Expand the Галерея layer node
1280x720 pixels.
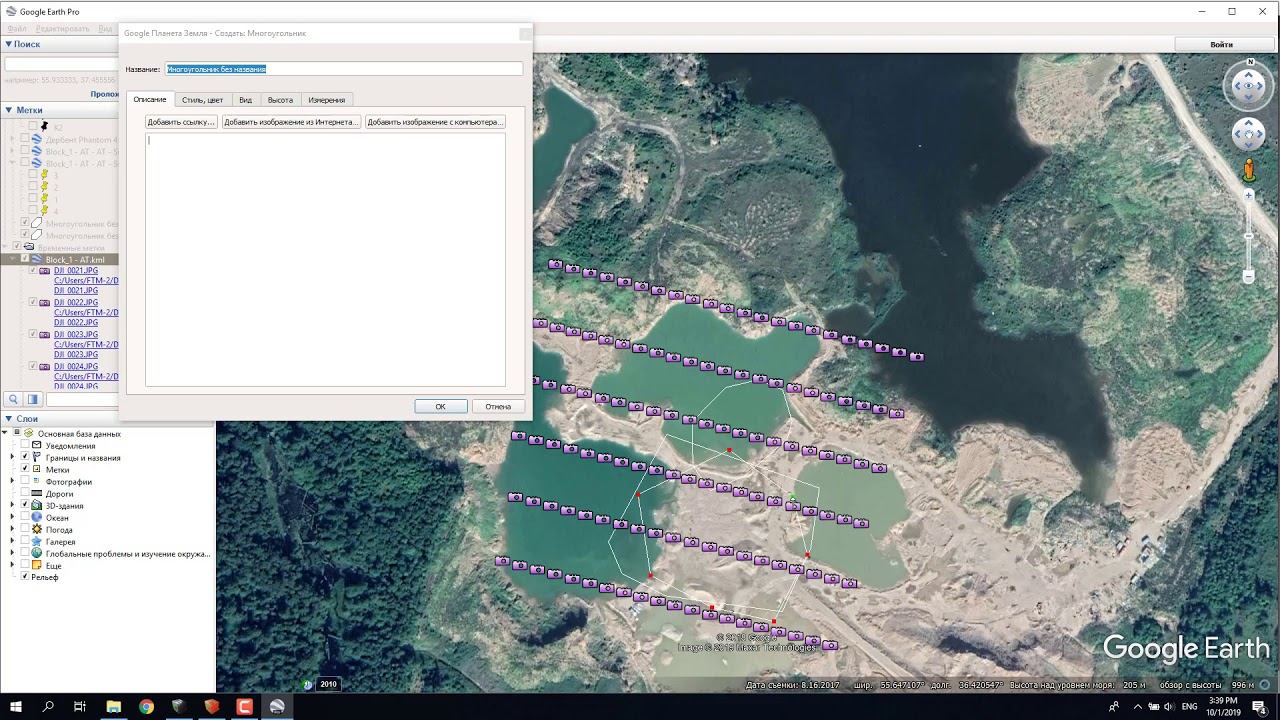pyautogui.click(x=12, y=542)
